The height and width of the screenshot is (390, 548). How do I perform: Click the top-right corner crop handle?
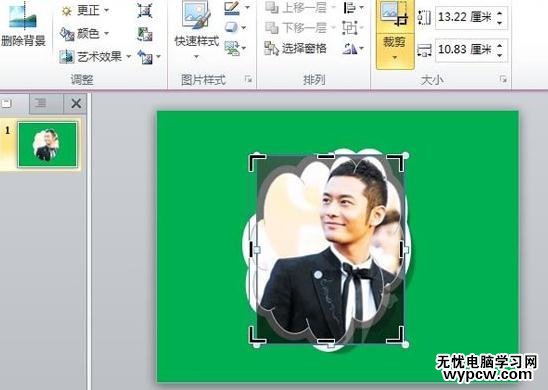[x=396, y=162]
